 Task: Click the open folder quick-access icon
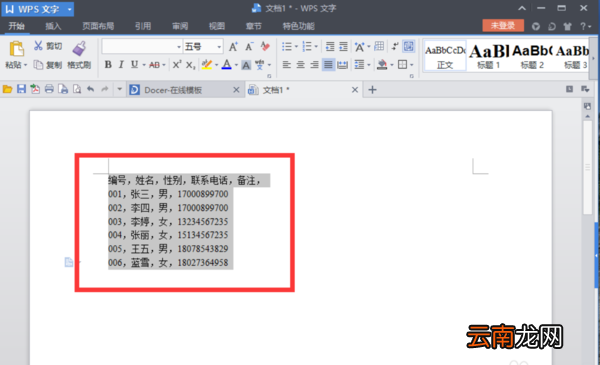(7, 90)
